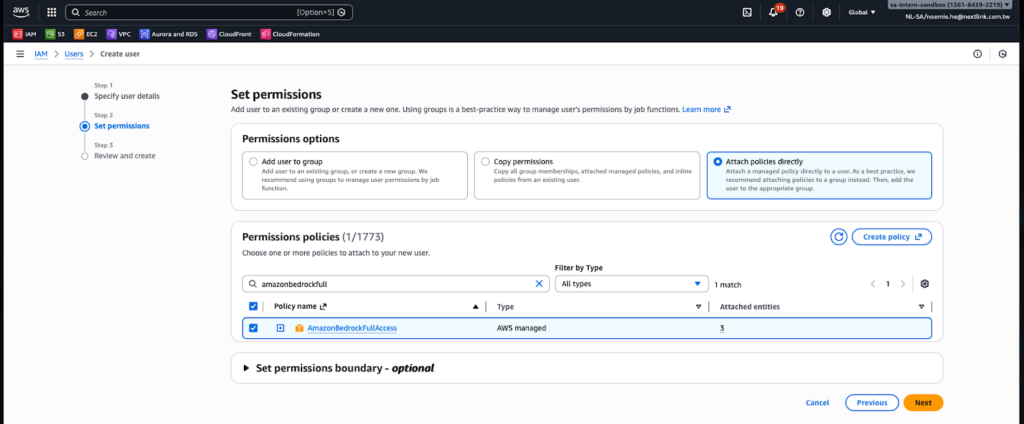
Task: Go to Step 1 Specify user details
Action: 127,96
